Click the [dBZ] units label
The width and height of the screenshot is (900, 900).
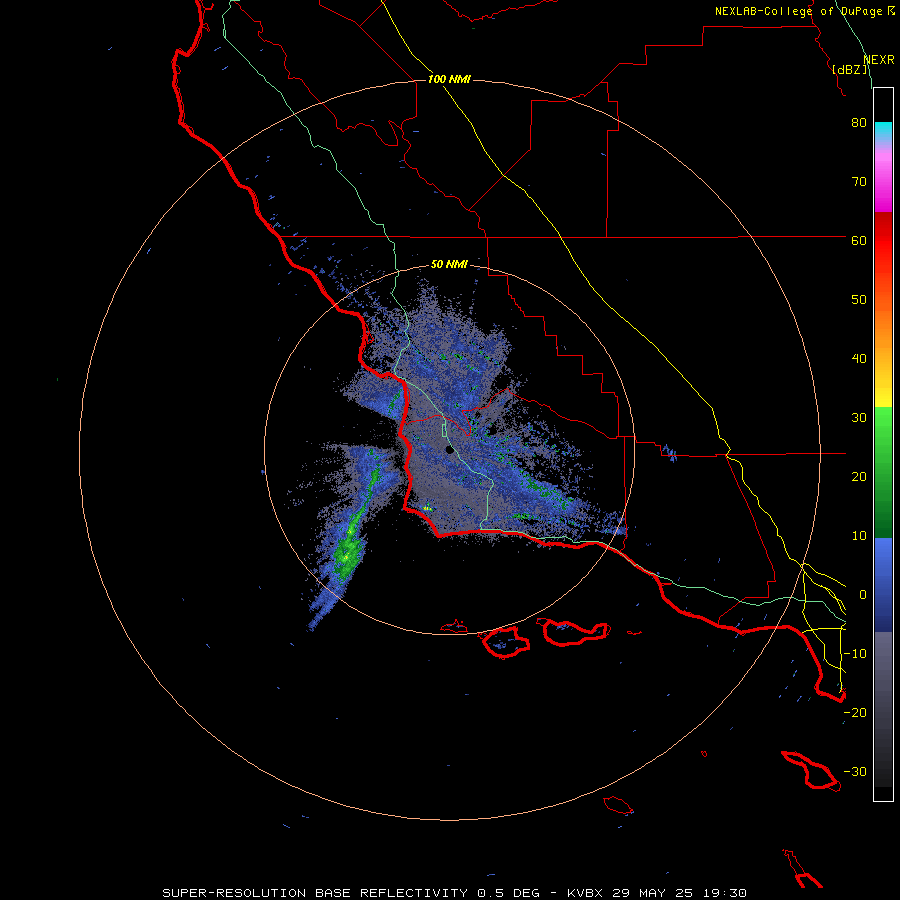[850, 70]
